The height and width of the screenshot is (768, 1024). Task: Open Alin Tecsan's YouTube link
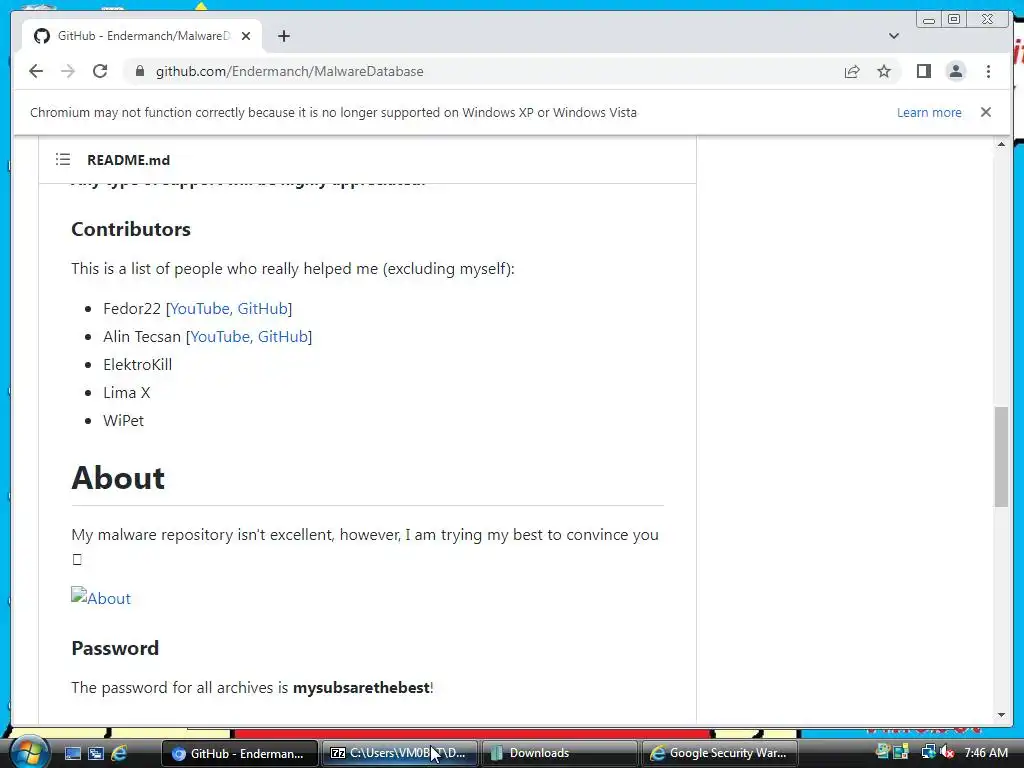pyautogui.click(x=220, y=336)
